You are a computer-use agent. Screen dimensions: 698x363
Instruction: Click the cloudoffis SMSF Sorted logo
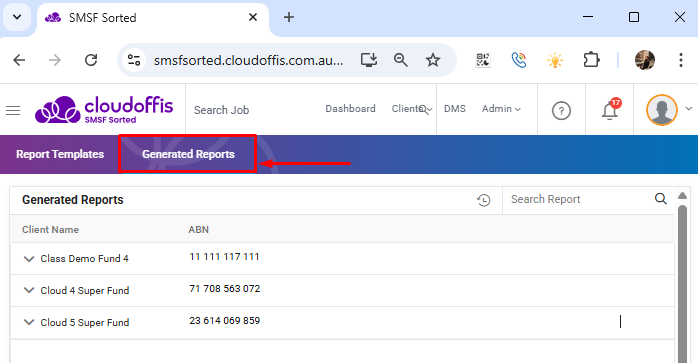click(x=104, y=109)
